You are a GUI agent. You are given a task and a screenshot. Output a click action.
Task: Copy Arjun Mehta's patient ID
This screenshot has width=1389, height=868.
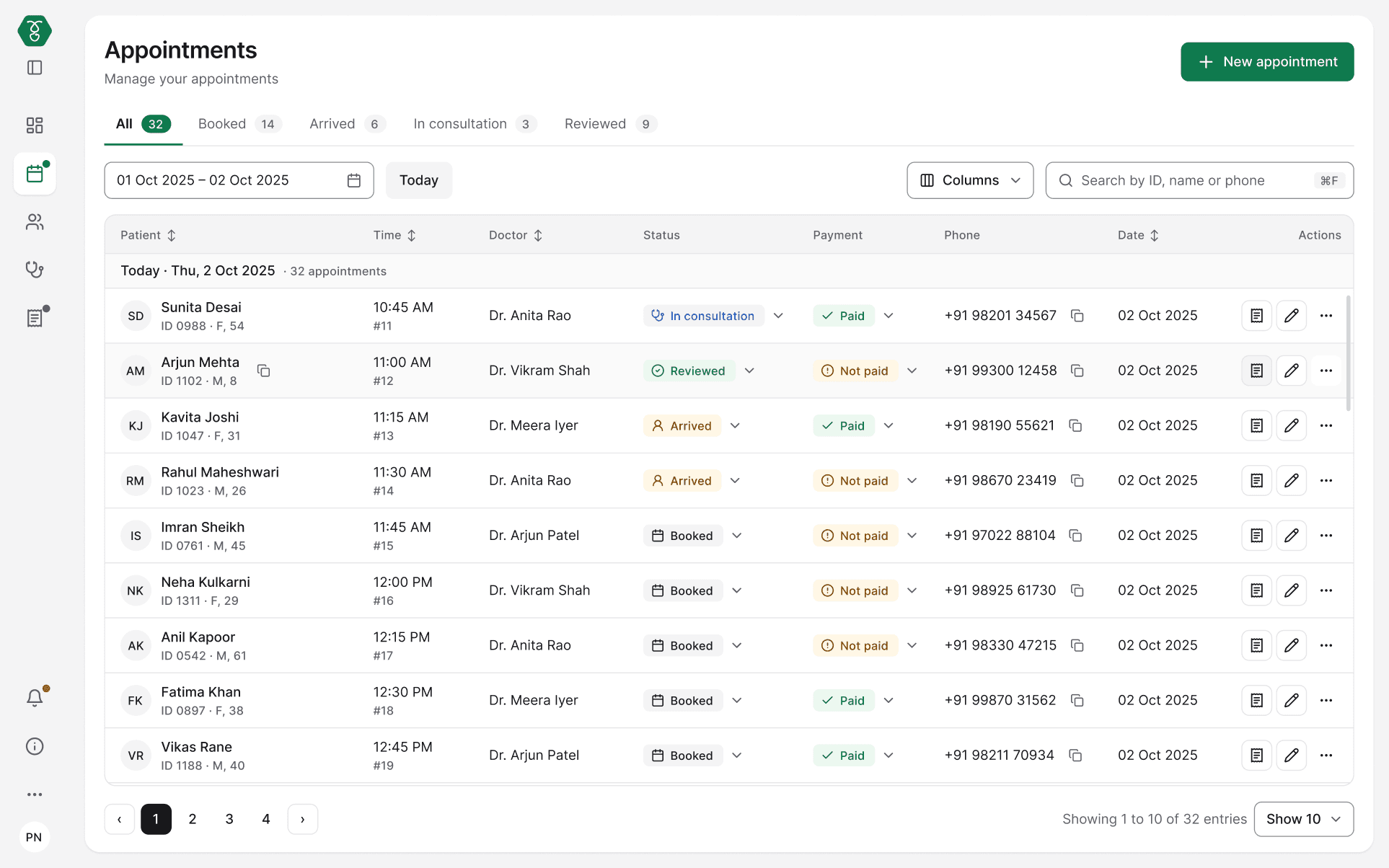point(264,371)
